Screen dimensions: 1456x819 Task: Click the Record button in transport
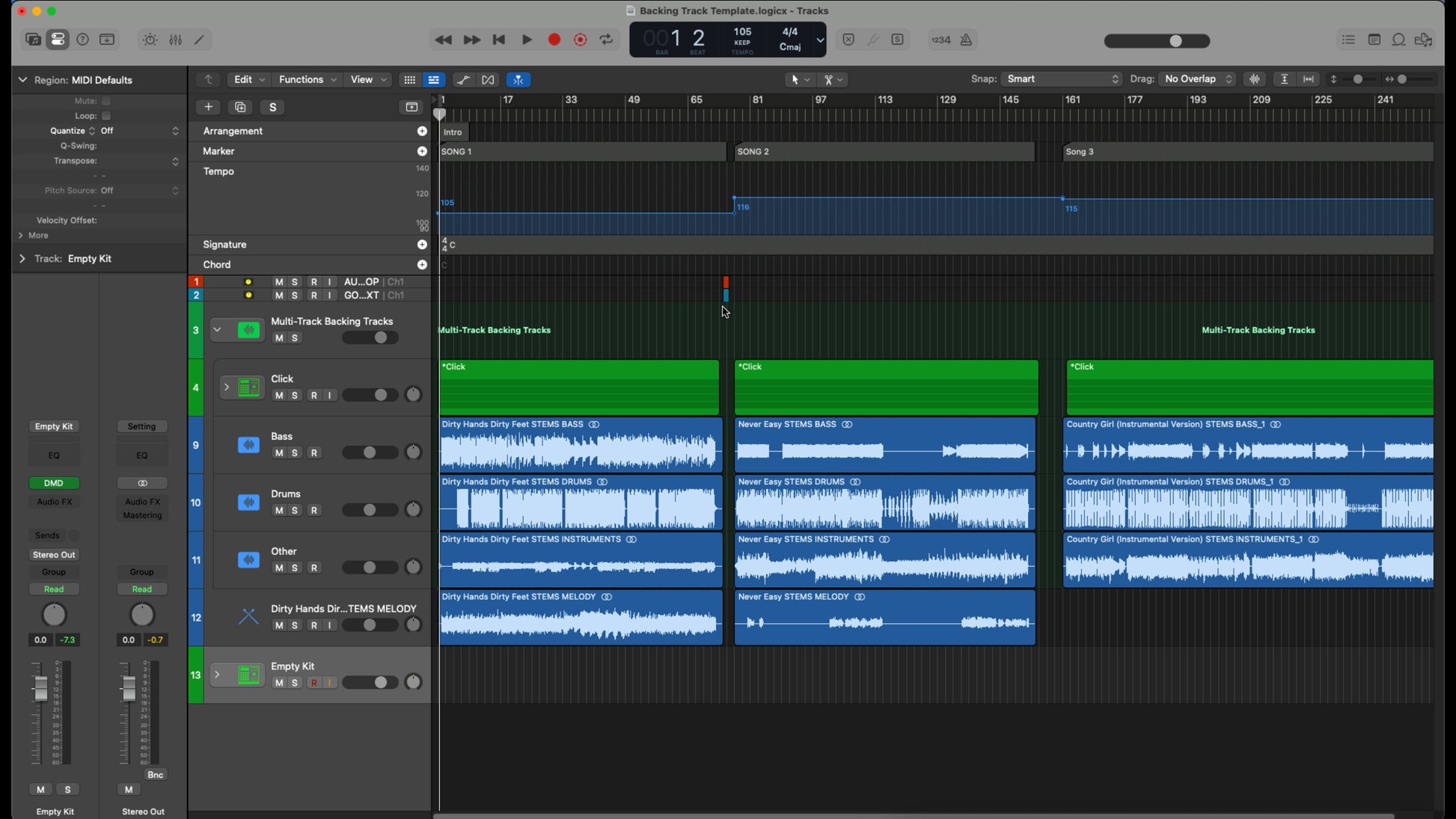coord(554,40)
